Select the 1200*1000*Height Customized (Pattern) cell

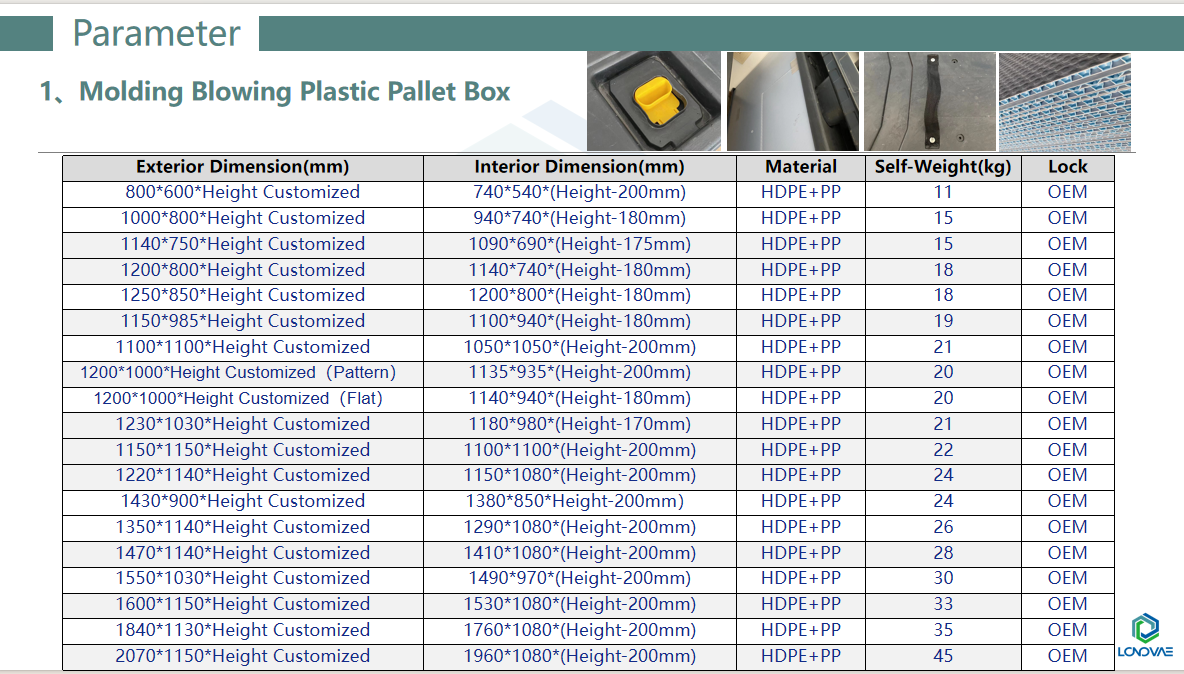coord(242,373)
